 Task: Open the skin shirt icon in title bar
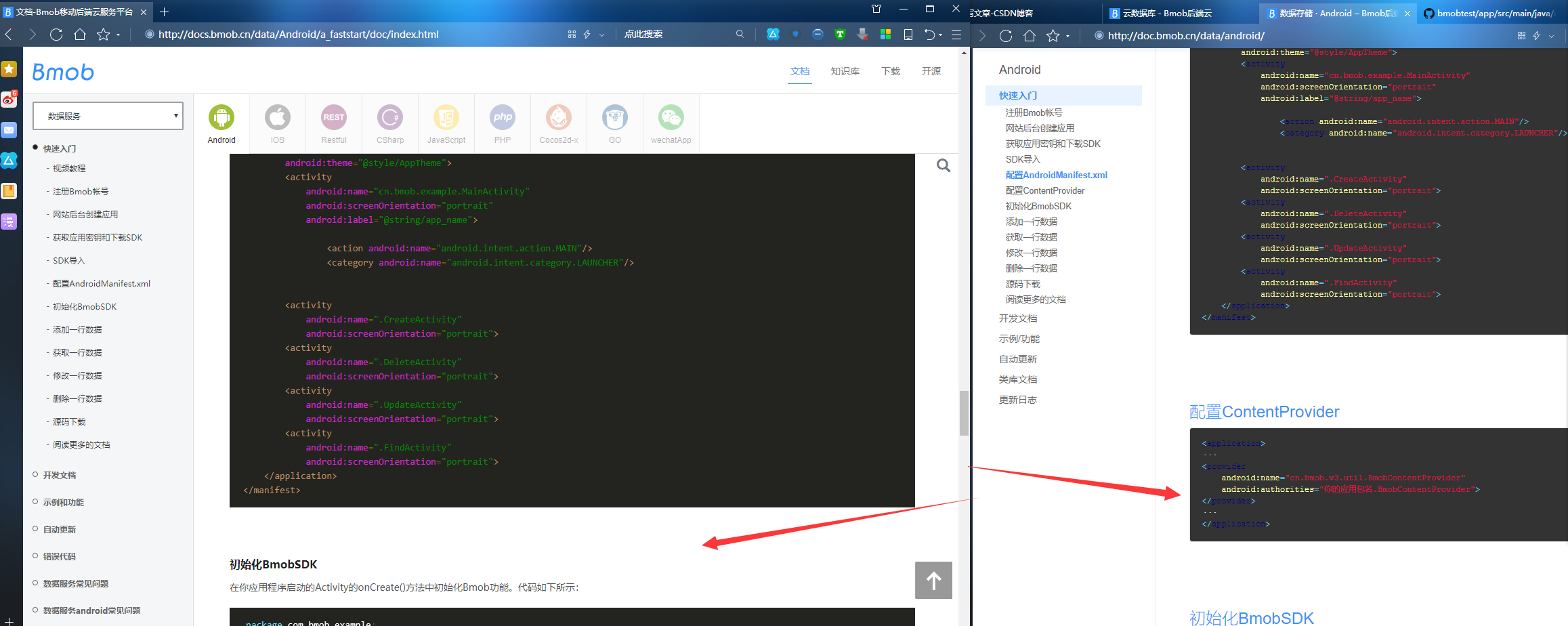[x=876, y=9]
